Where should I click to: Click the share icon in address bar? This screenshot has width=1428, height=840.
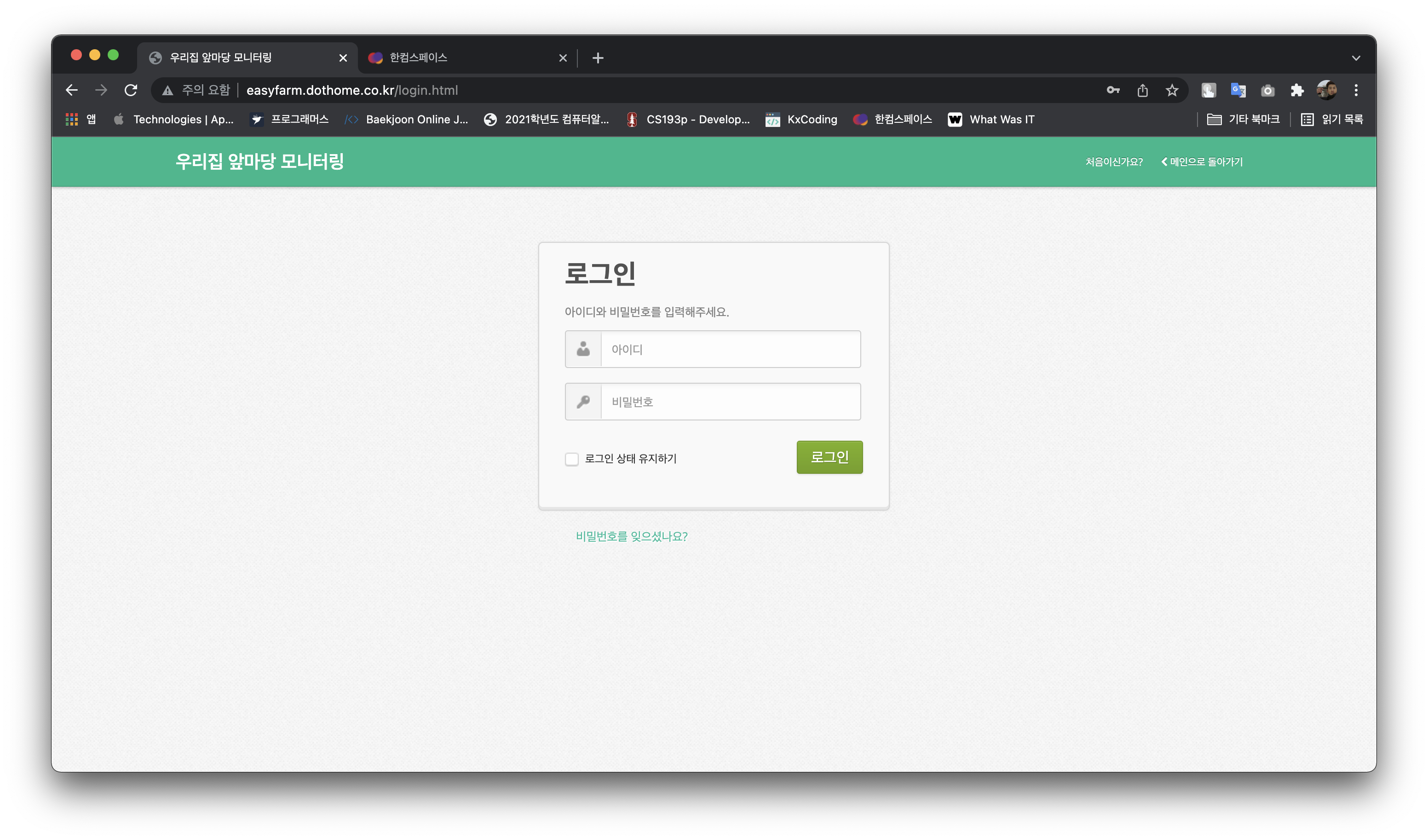click(x=1142, y=90)
